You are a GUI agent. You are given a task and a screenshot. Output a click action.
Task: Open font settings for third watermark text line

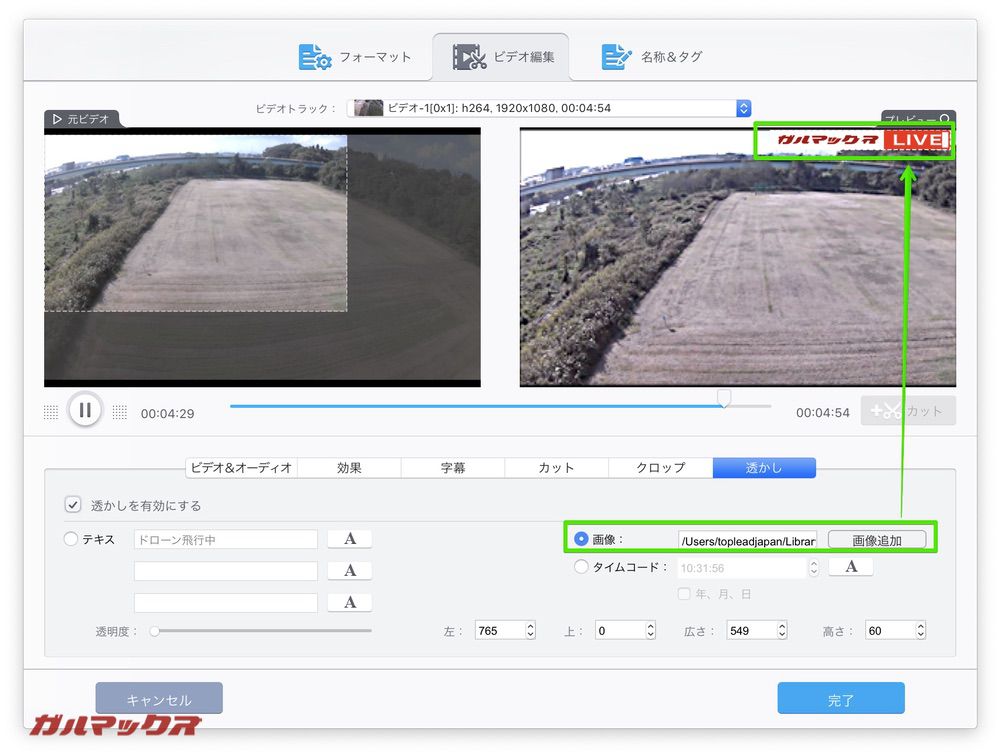(x=349, y=601)
